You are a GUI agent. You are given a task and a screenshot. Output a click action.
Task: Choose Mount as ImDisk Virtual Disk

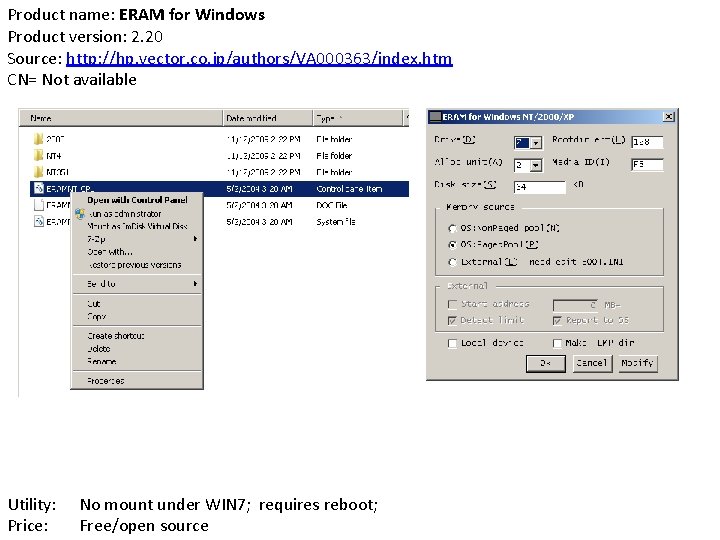[x=137, y=226]
